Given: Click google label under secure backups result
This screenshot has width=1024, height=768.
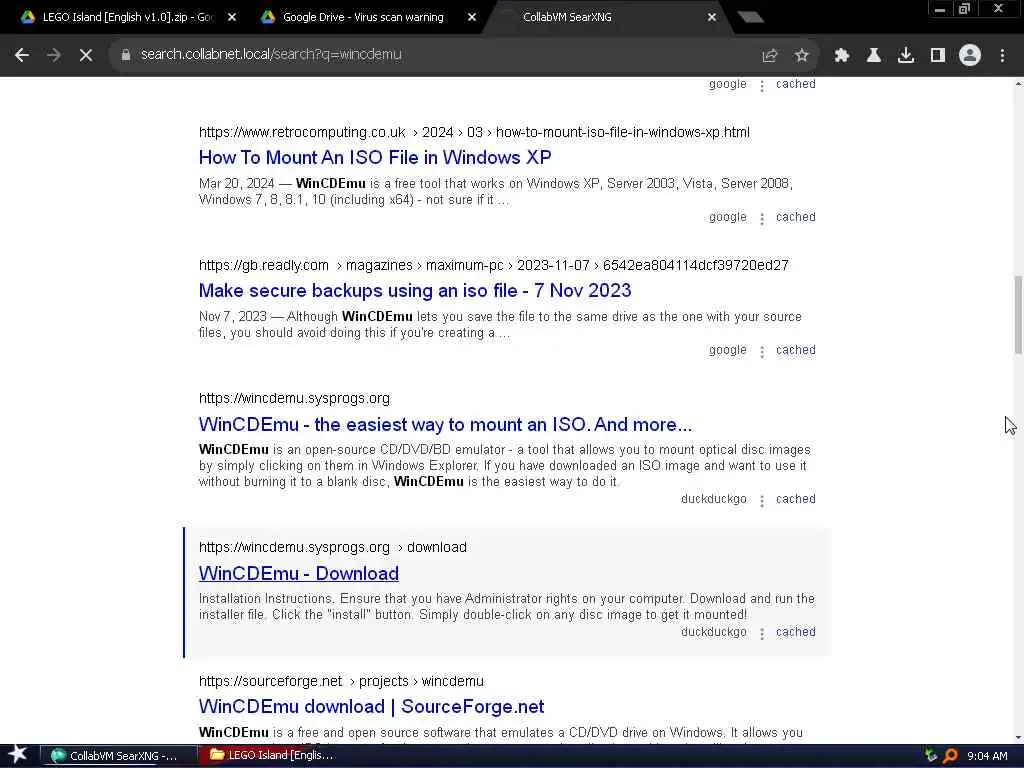Looking at the screenshot, I should 728,350.
